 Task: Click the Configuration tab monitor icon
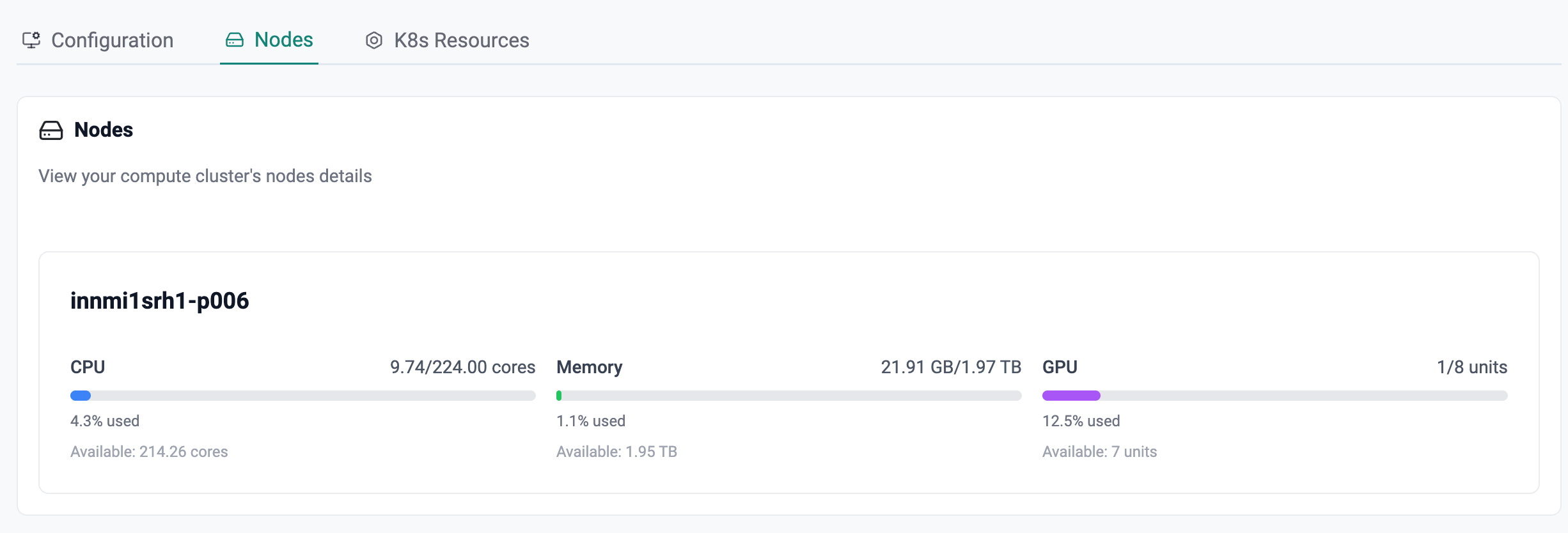31,40
